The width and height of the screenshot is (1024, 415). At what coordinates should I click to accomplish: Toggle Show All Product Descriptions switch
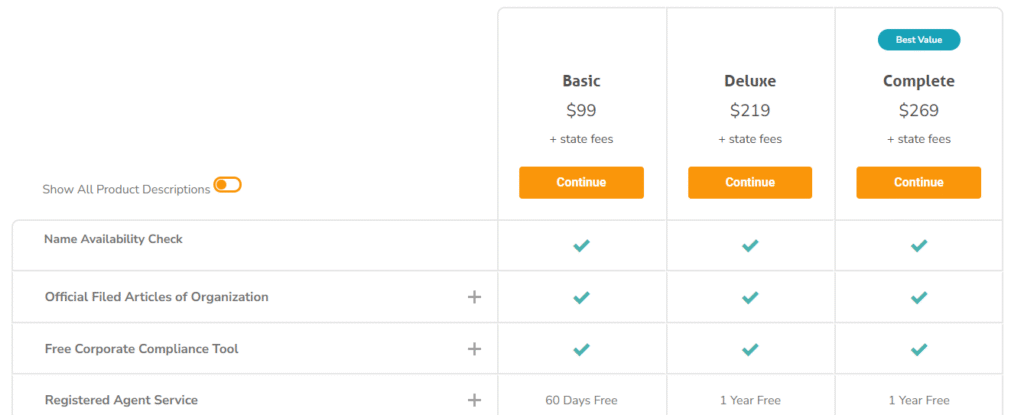click(x=228, y=185)
